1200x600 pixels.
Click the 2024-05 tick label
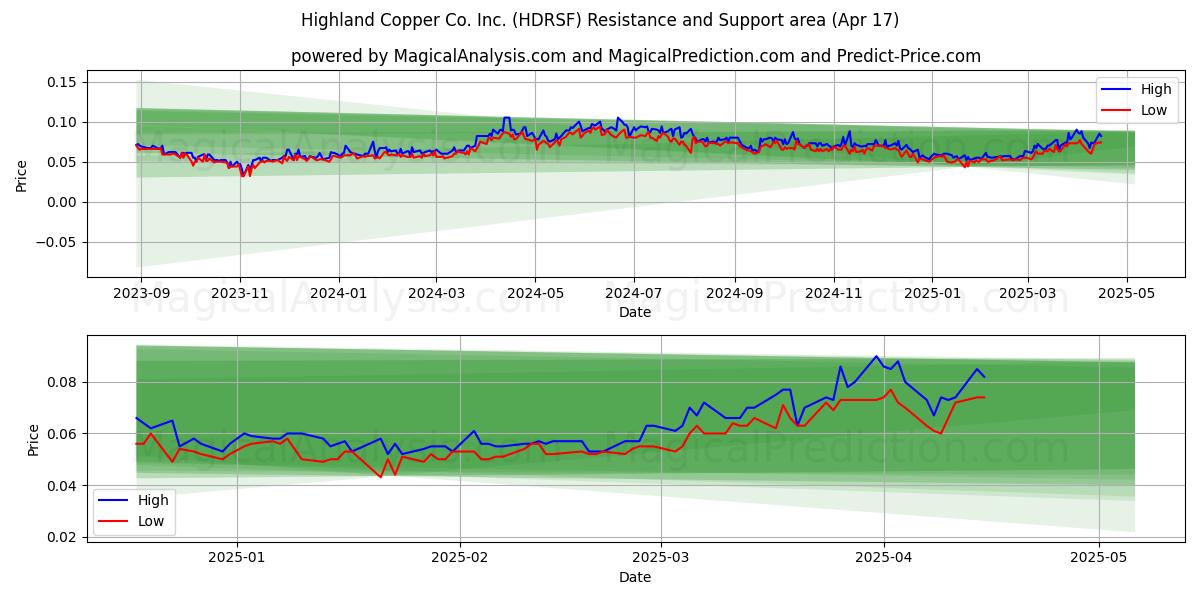534,294
